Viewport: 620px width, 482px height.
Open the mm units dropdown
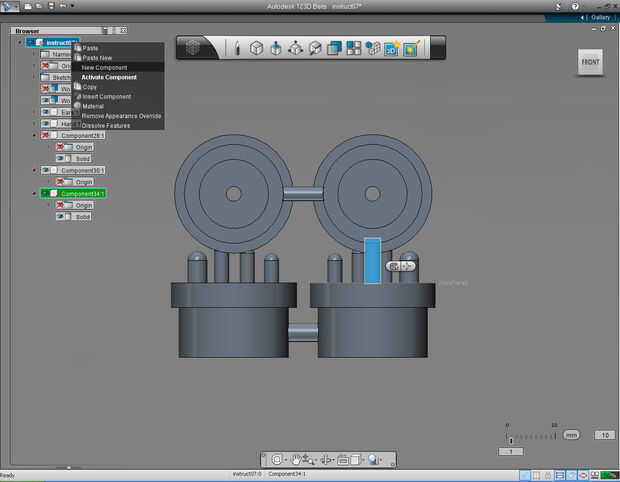coord(571,435)
